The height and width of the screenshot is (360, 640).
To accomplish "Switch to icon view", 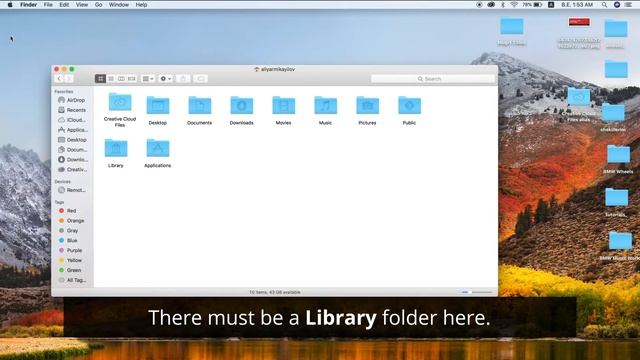I will click(100, 78).
